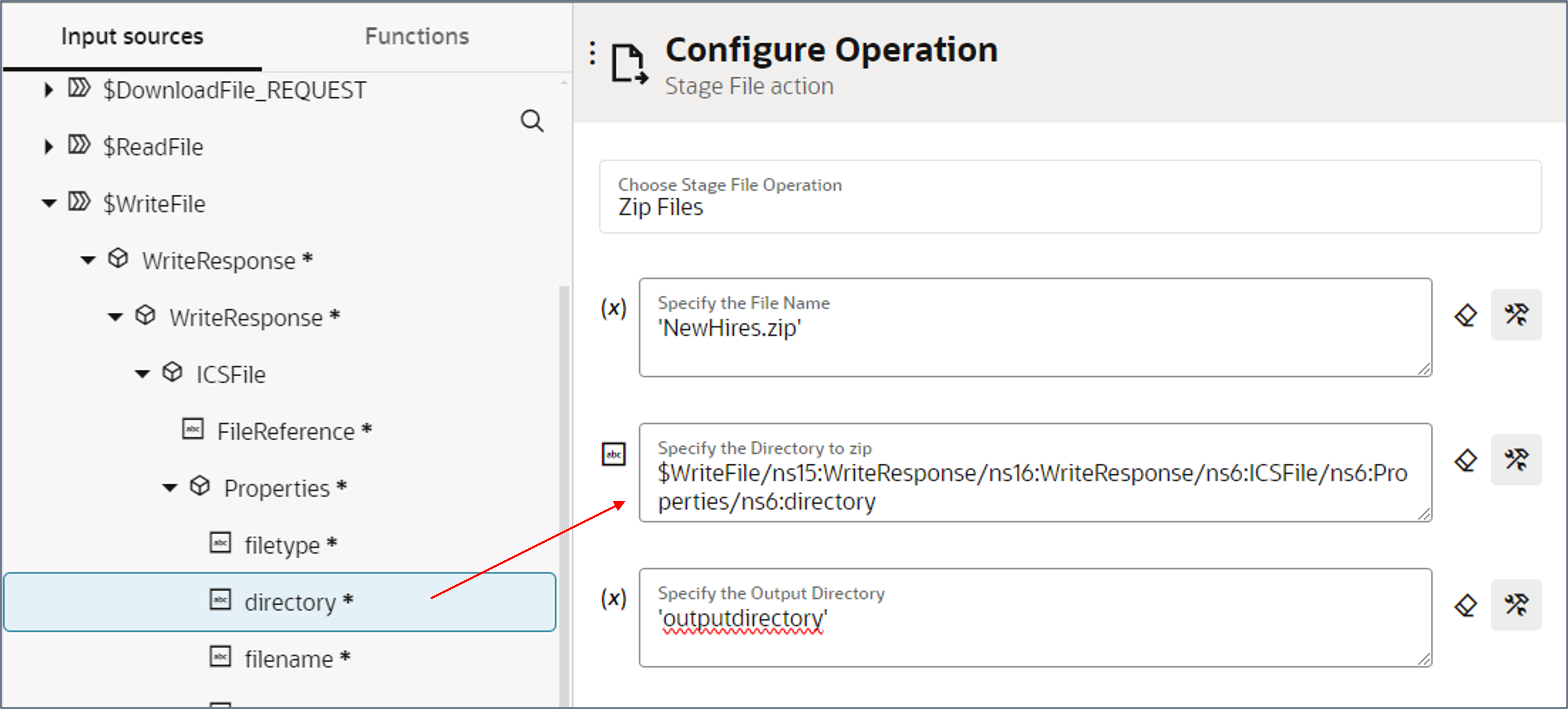Viewport: 1568px width, 709px height.
Task: Expand the $DownloadFile_REQUEST node
Action: 49,90
